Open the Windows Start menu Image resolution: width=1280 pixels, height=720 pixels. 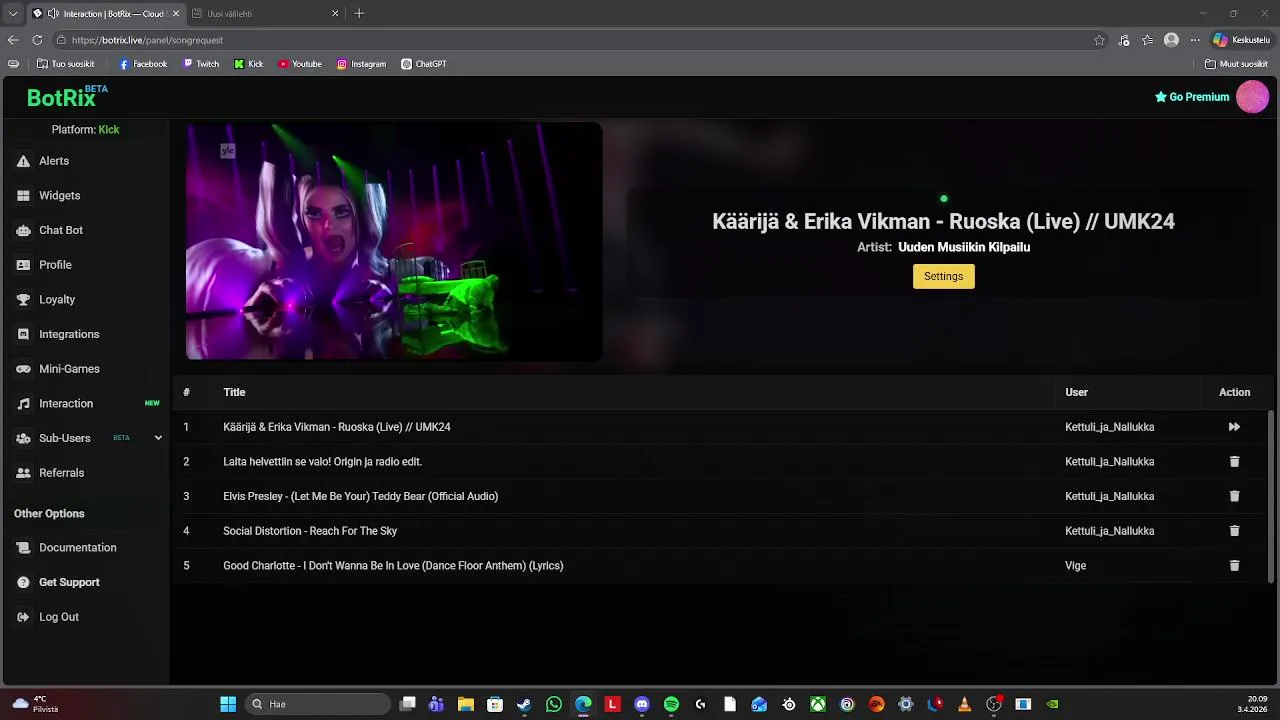pos(228,704)
